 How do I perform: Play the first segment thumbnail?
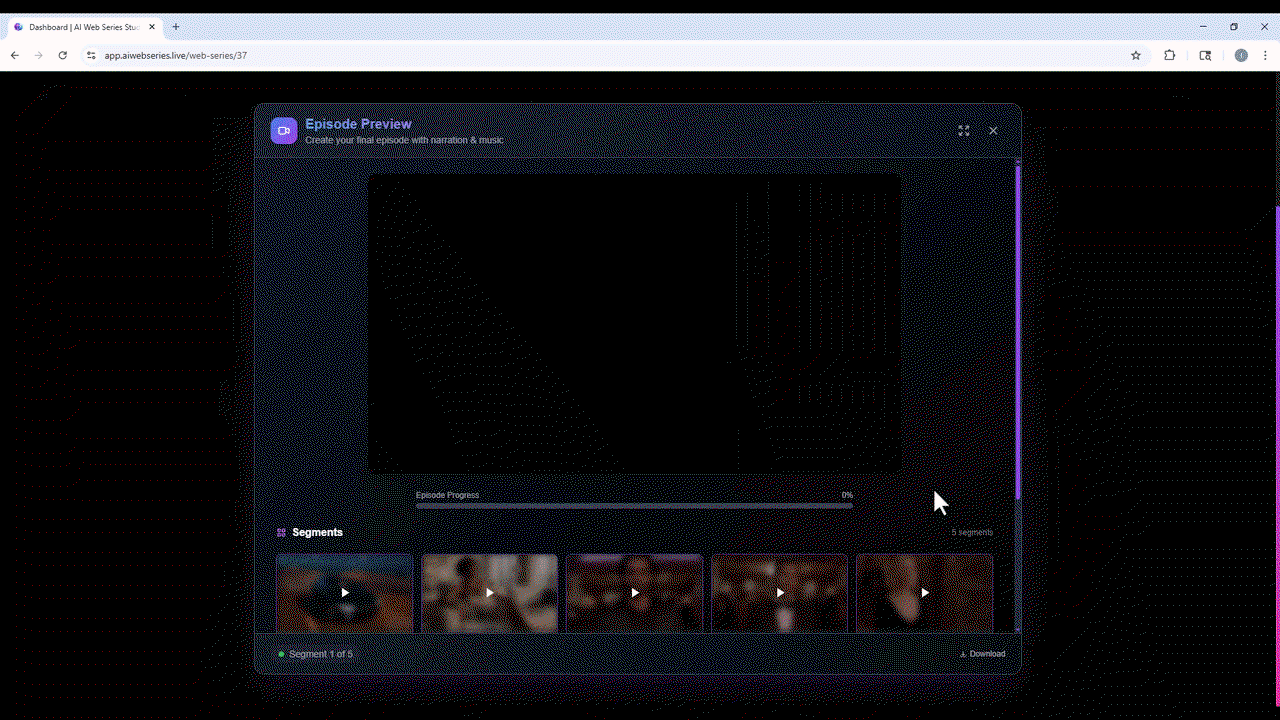[x=344, y=593]
